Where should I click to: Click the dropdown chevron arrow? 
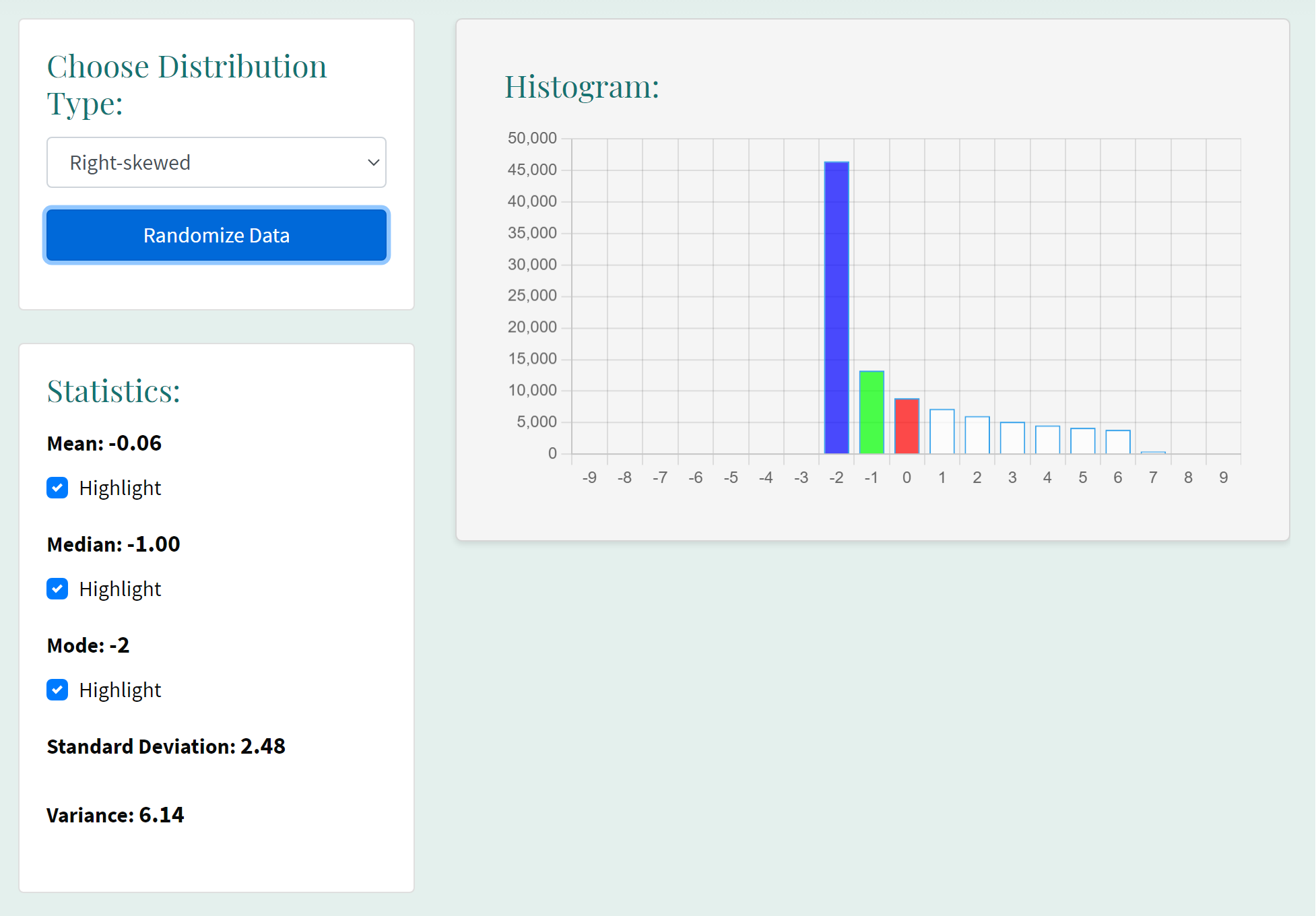point(373,162)
